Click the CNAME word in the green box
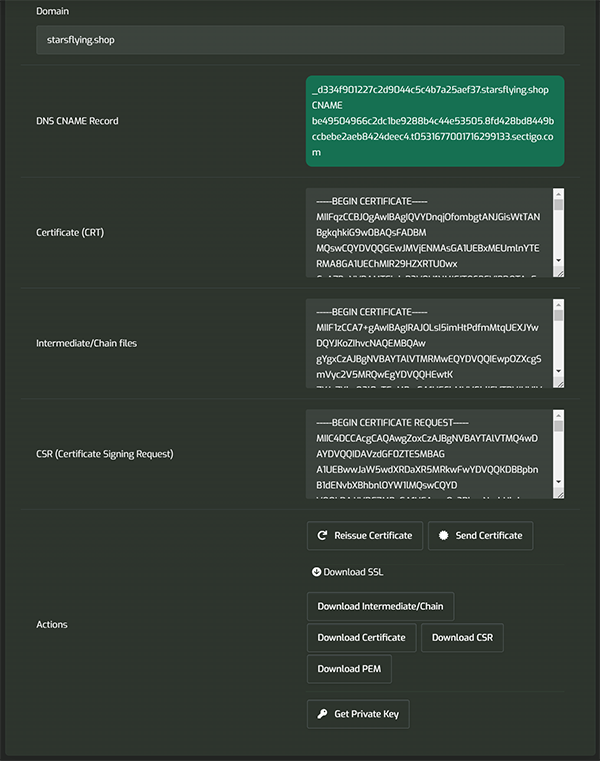600x761 pixels. [x=327, y=105]
